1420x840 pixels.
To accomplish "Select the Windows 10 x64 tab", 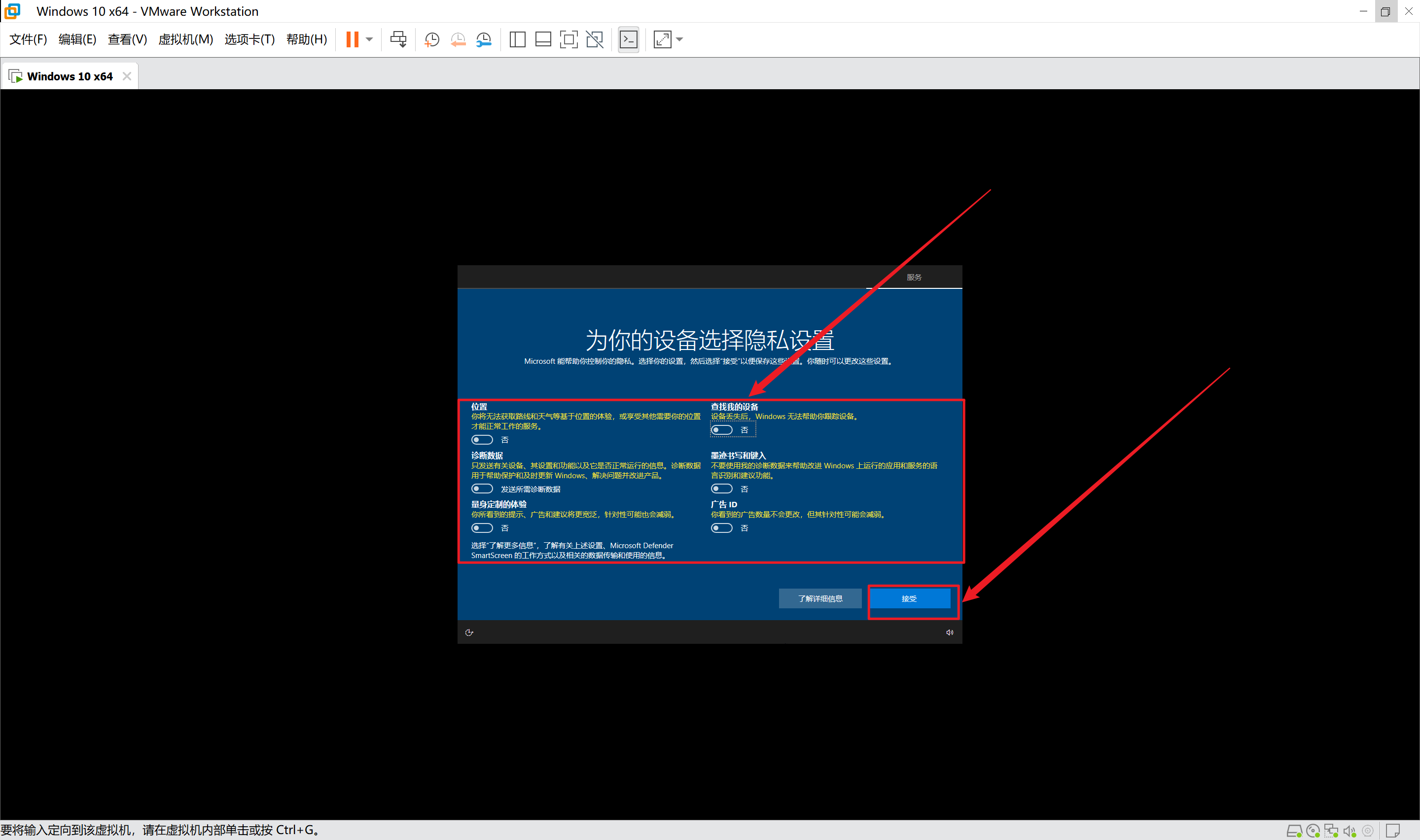I will pos(69,76).
